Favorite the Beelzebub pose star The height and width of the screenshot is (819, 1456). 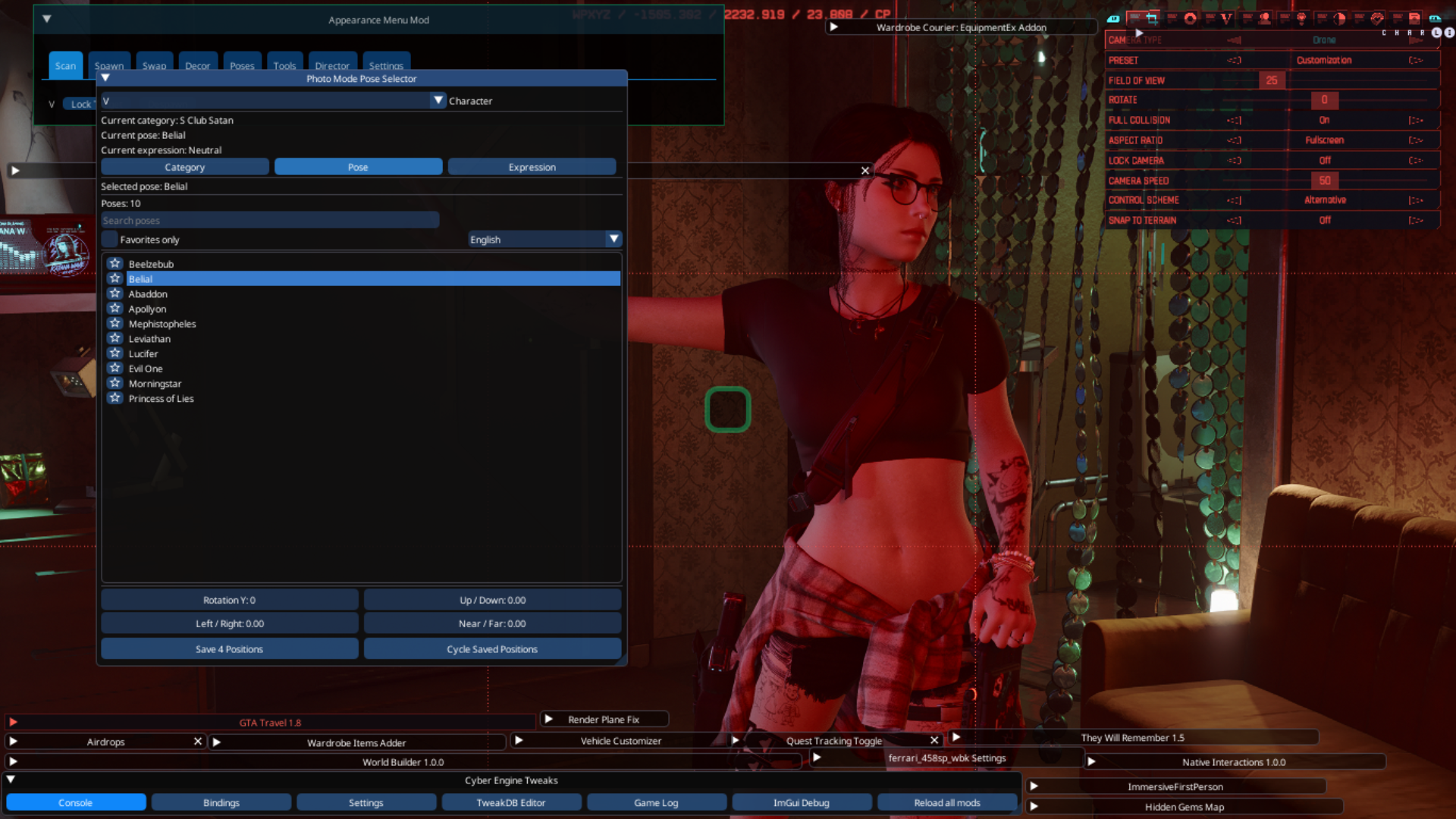(115, 263)
